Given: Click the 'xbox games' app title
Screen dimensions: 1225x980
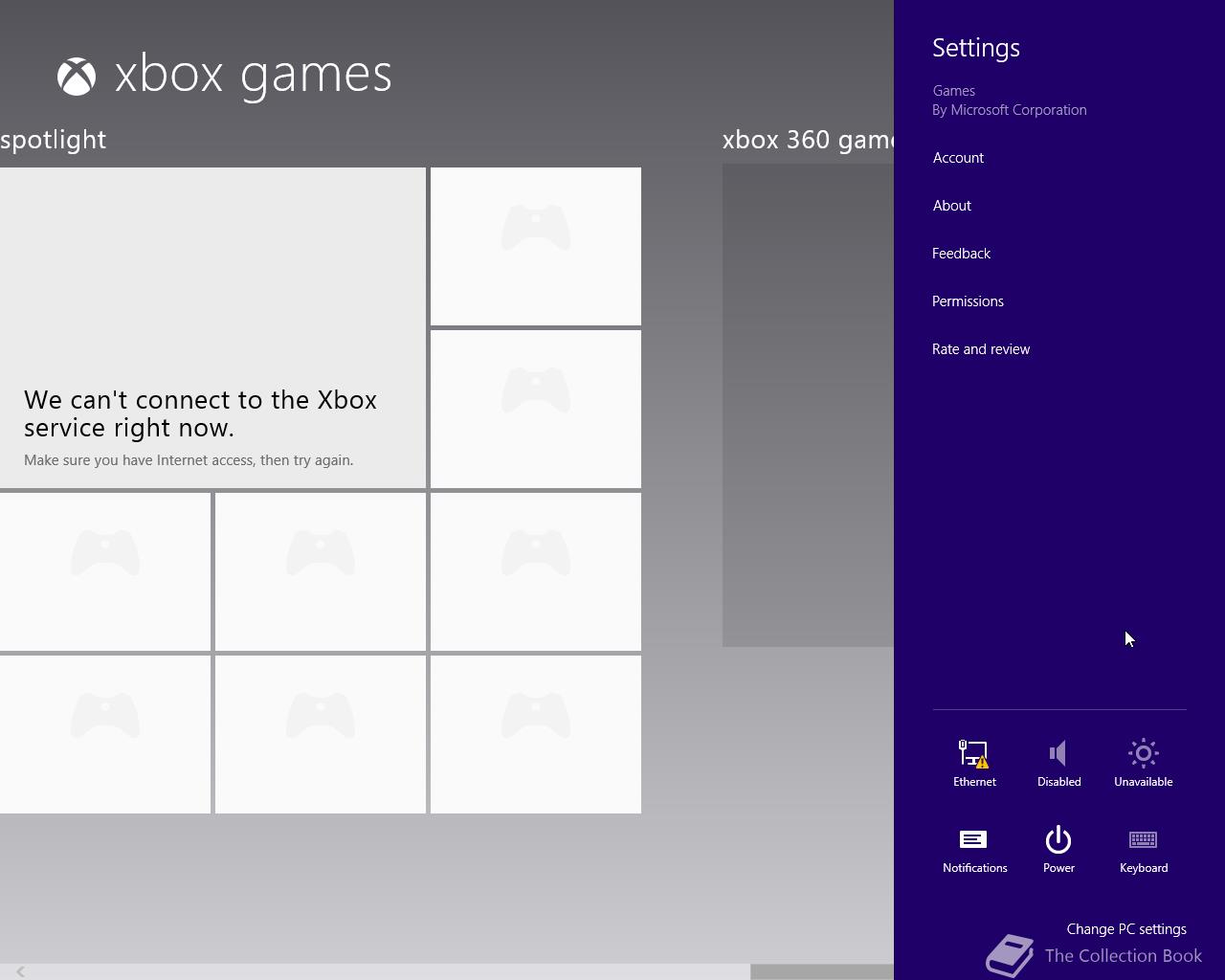Looking at the screenshot, I should click(254, 75).
